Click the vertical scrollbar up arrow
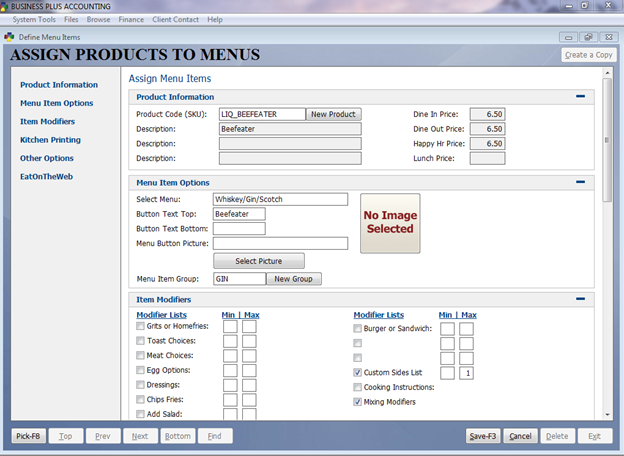624x456 pixels. [607, 73]
